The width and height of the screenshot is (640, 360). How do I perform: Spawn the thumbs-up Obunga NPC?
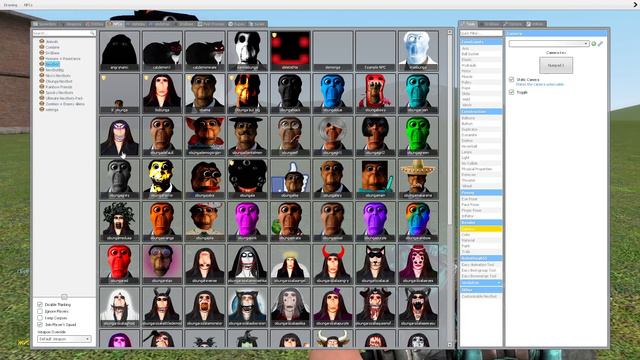(290, 179)
